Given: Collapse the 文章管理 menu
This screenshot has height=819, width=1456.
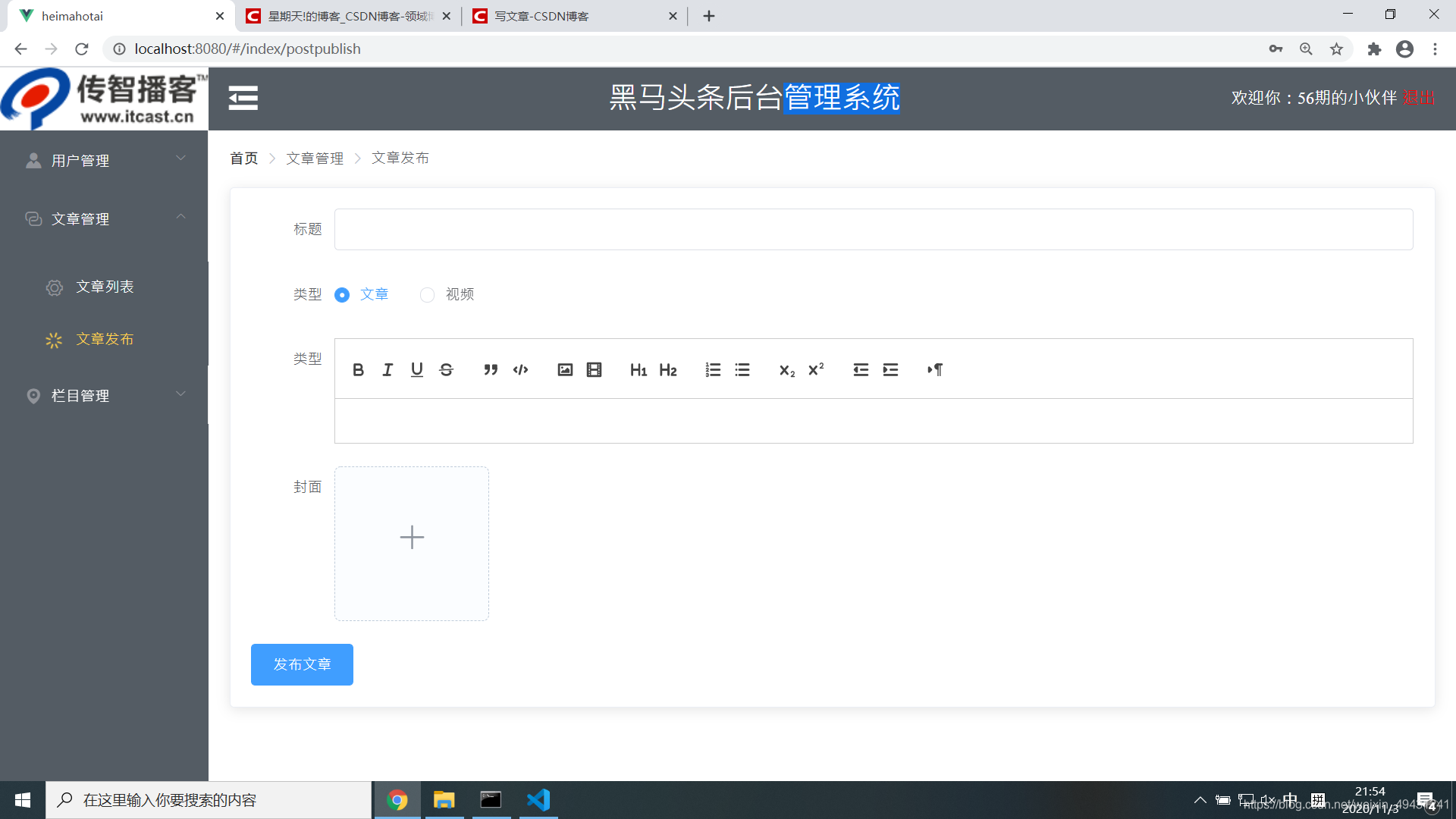Looking at the screenshot, I should [104, 218].
